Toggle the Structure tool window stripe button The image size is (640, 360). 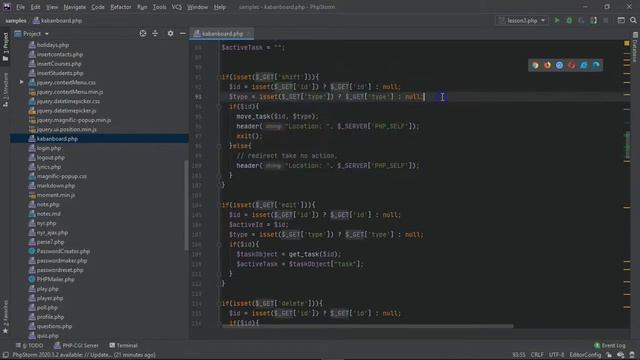point(5,90)
